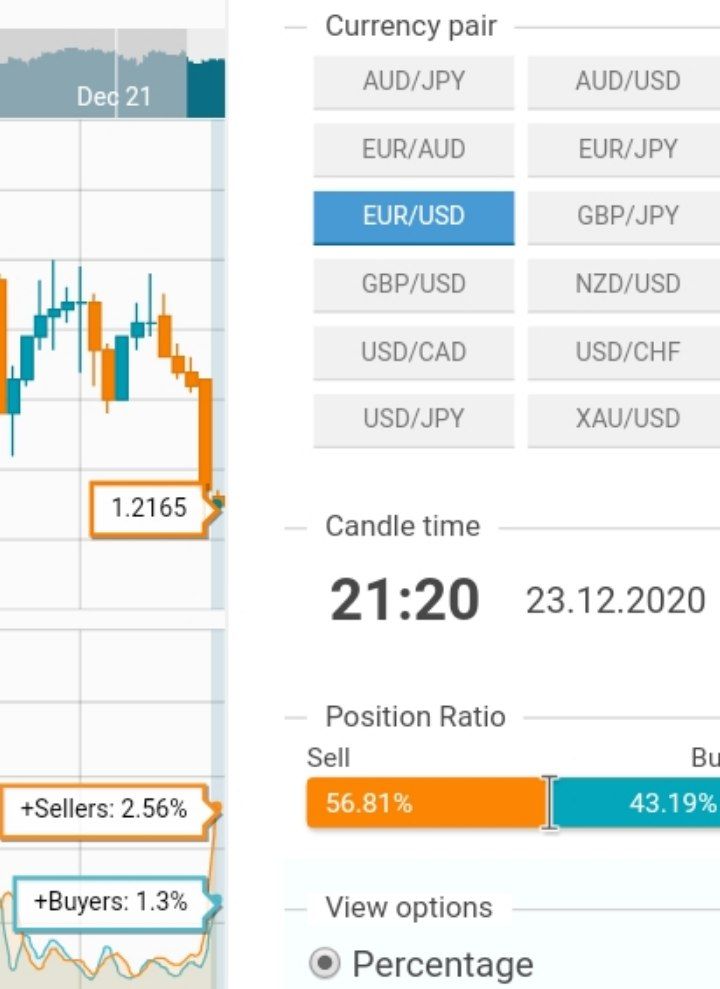This screenshot has width=720, height=989.
Task: Click the orange Sell 56.81% bar
Action: 425,803
